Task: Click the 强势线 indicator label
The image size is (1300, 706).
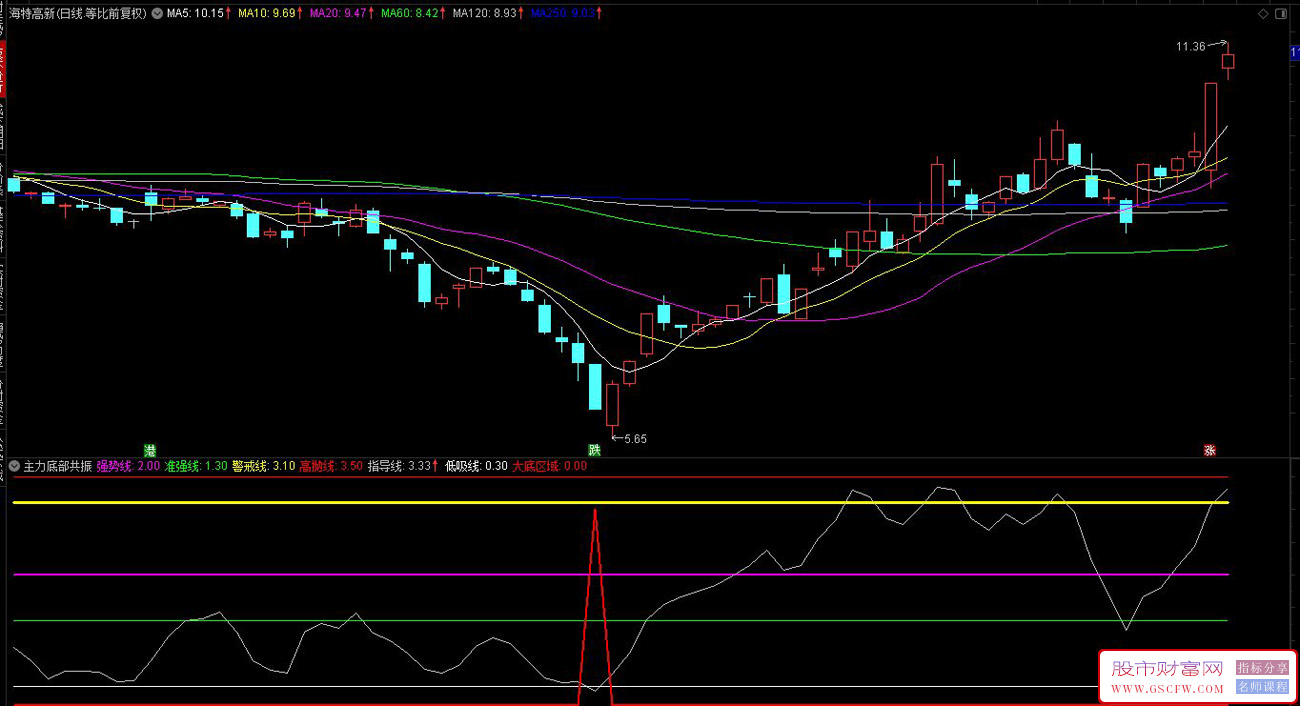Action: tap(128, 466)
